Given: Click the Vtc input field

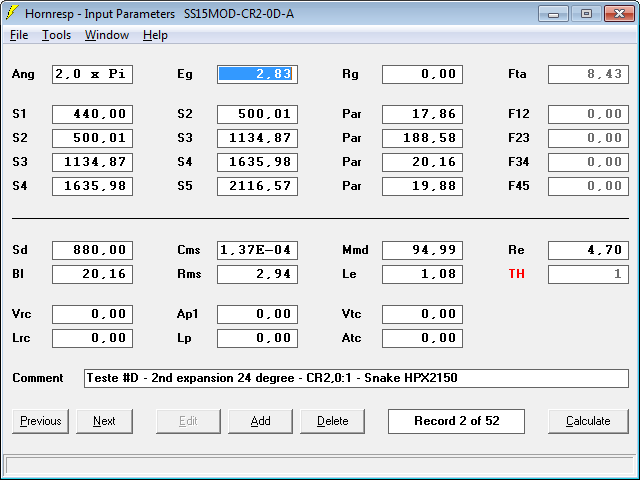Looking at the screenshot, I should click(x=422, y=314).
